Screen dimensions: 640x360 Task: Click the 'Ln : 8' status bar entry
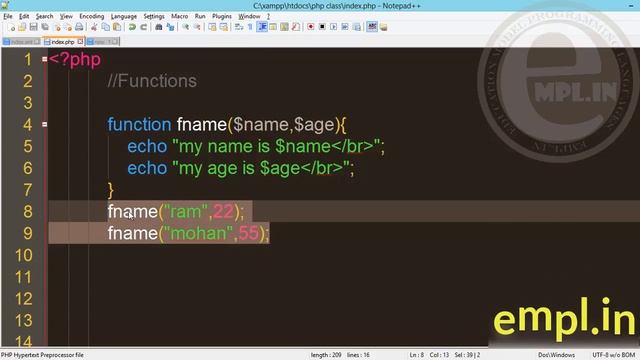click(416, 355)
